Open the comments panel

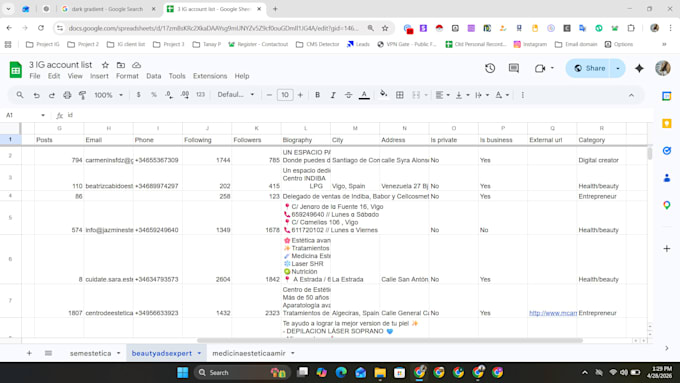pos(514,68)
